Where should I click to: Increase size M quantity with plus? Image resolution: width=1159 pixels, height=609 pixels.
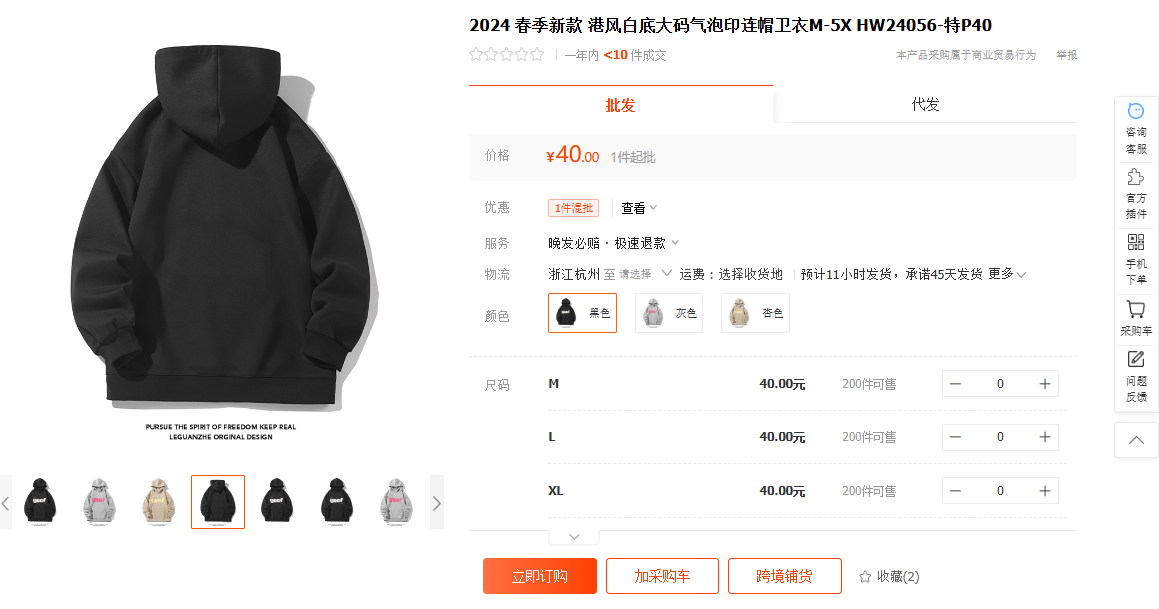point(1044,384)
